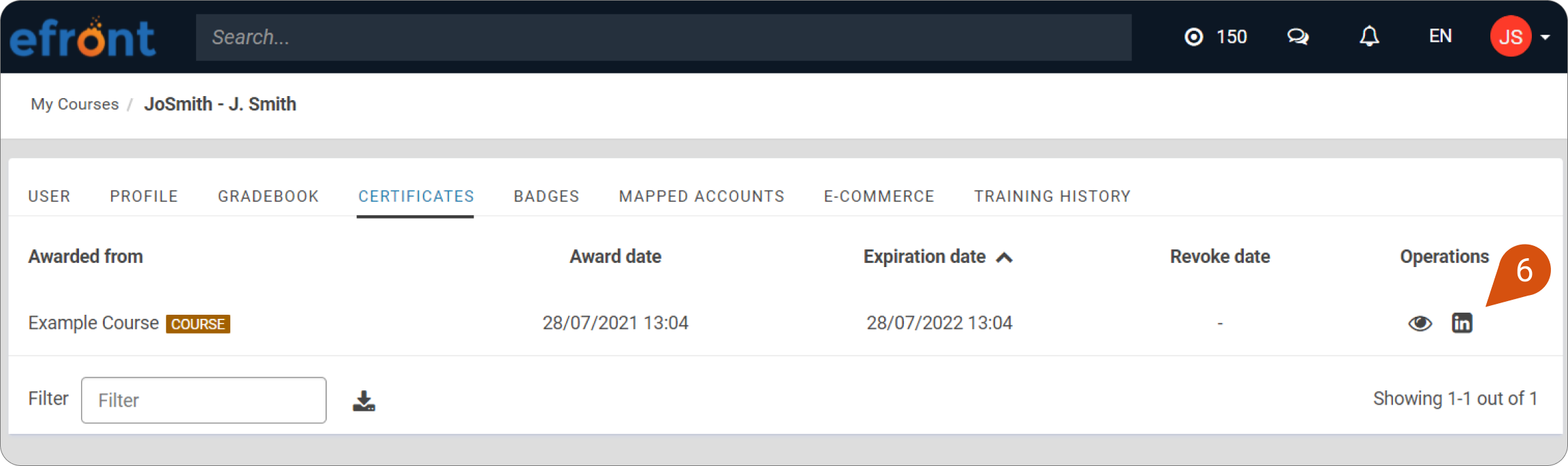
Task: Select the CERTIFICATES tab
Action: click(x=416, y=196)
